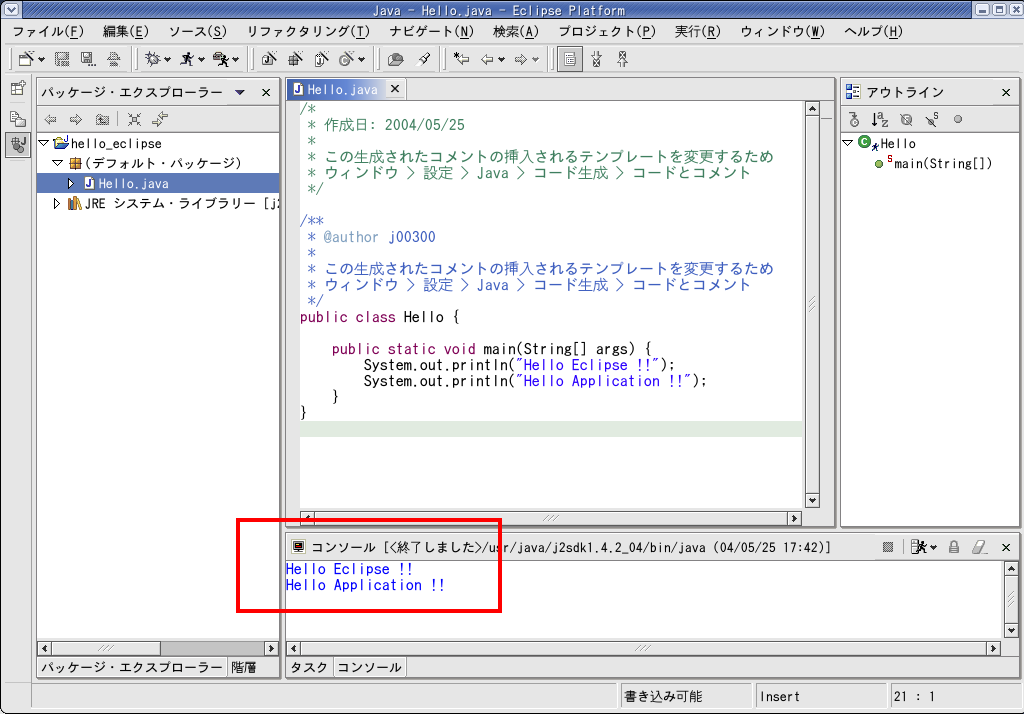This screenshot has width=1024, height=714.
Task: Open the 実行(R) menu
Action: click(697, 31)
